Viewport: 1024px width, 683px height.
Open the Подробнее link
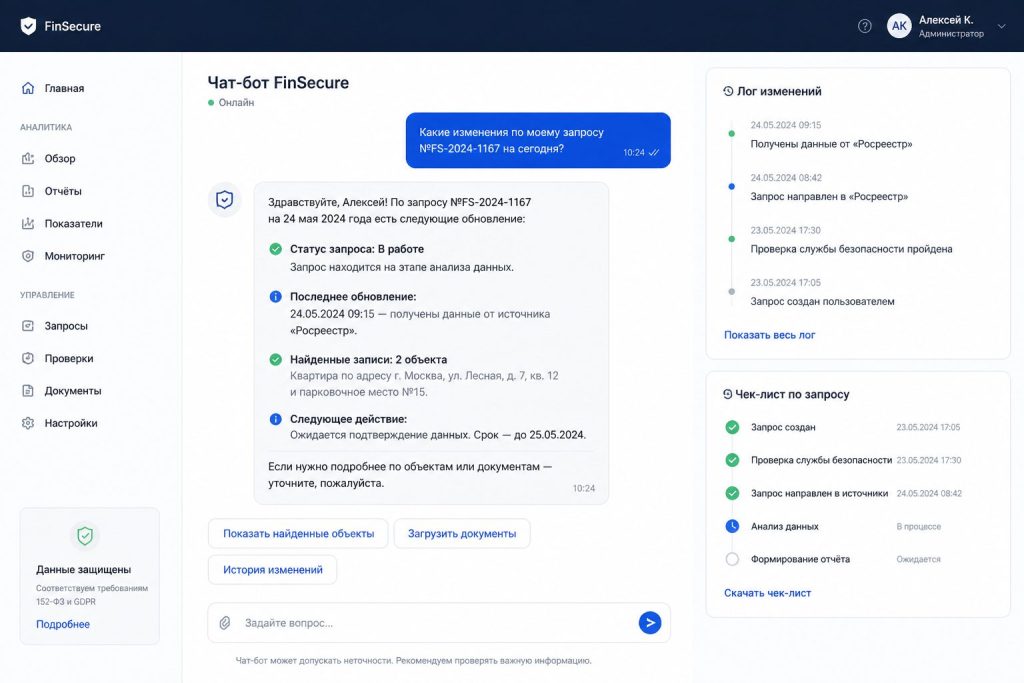tap(63, 624)
